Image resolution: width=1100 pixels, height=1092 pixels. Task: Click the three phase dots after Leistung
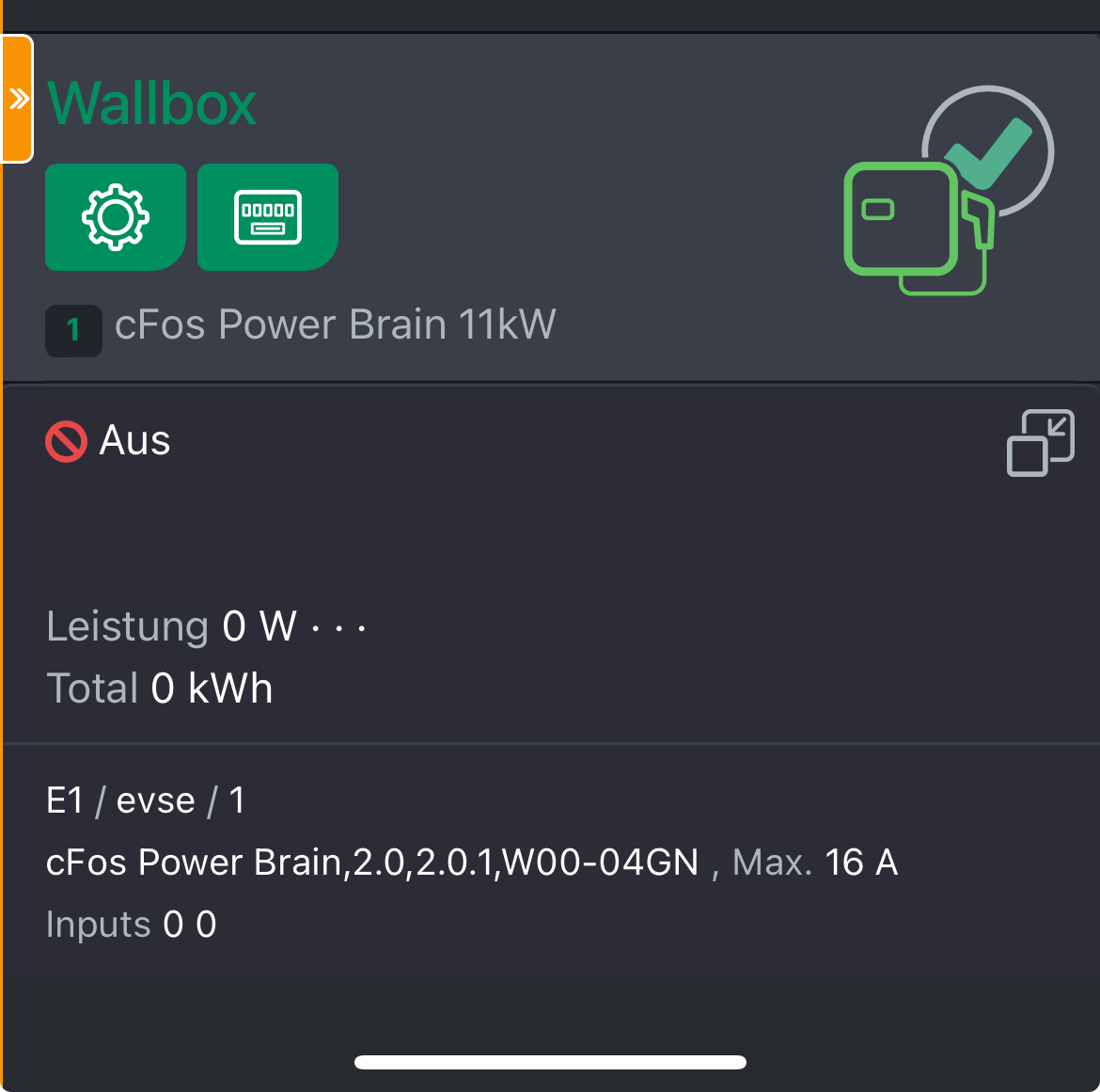click(338, 628)
